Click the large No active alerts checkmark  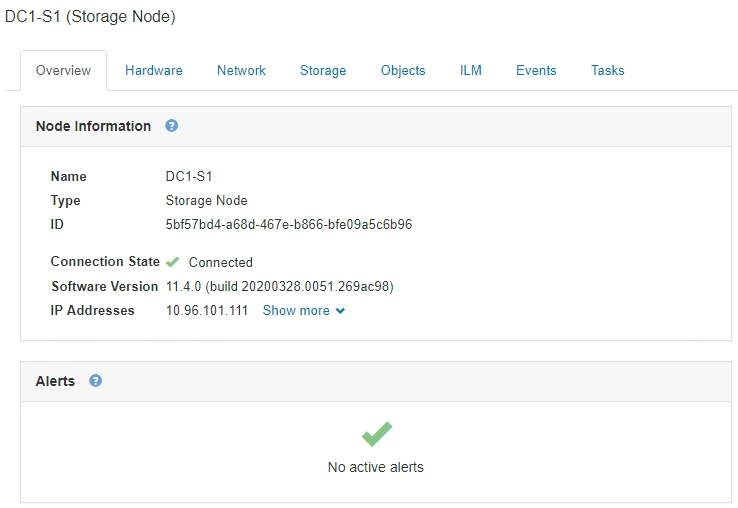click(376, 434)
